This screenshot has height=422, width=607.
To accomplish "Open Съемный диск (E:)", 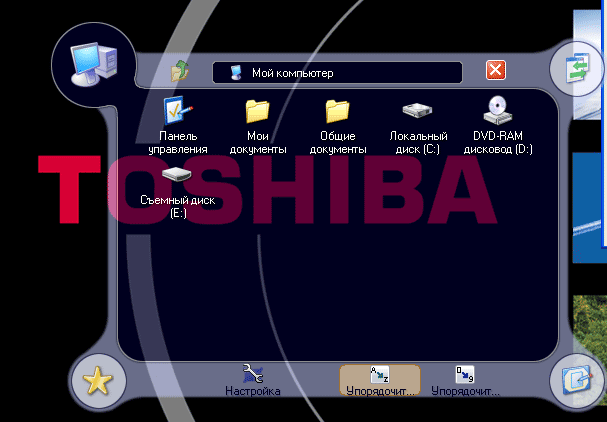I will [x=178, y=192].
